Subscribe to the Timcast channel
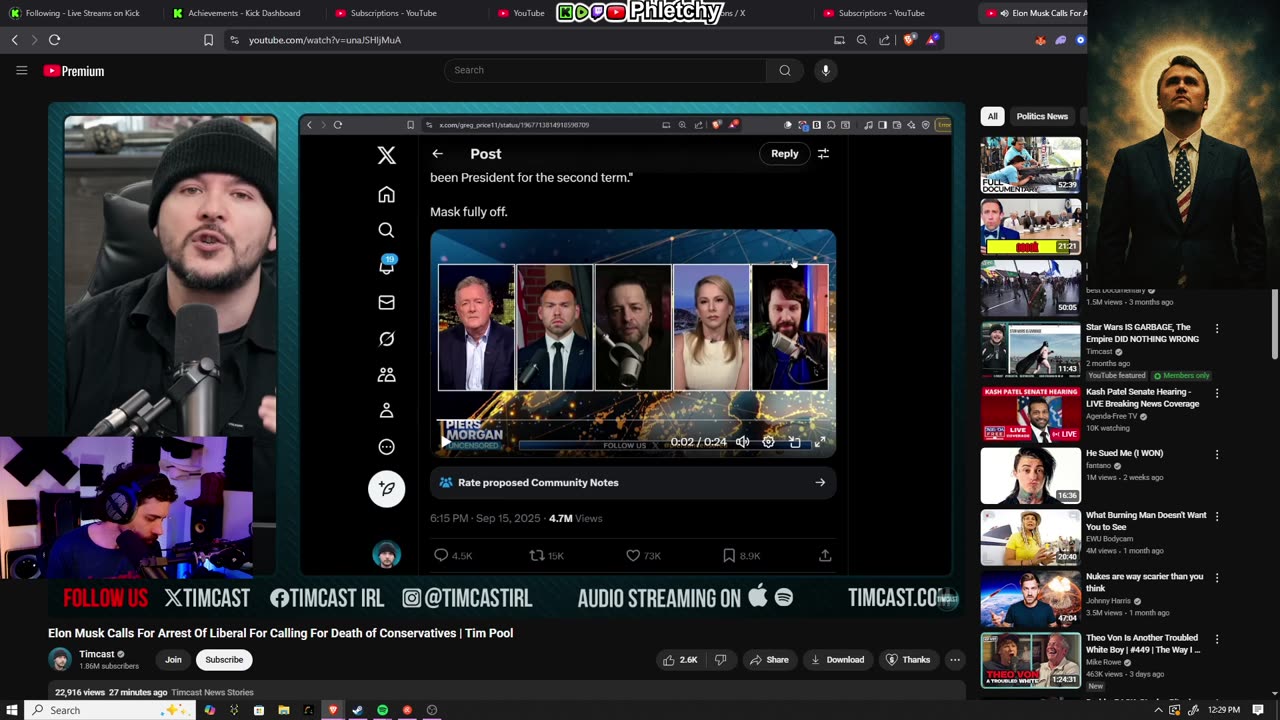This screenshot has height=720, width=1280. pyautogui.click(x=224, y=660)
